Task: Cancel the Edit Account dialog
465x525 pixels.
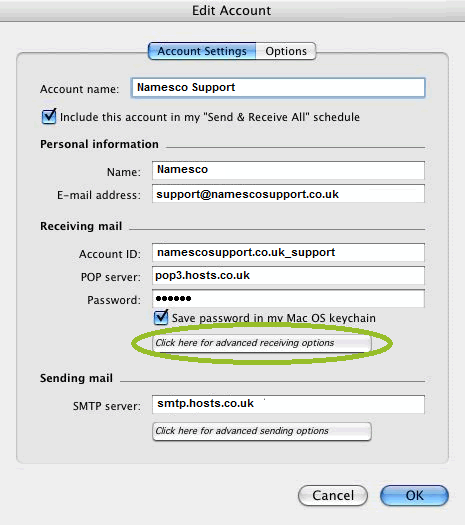Action: tap(333, 496)
